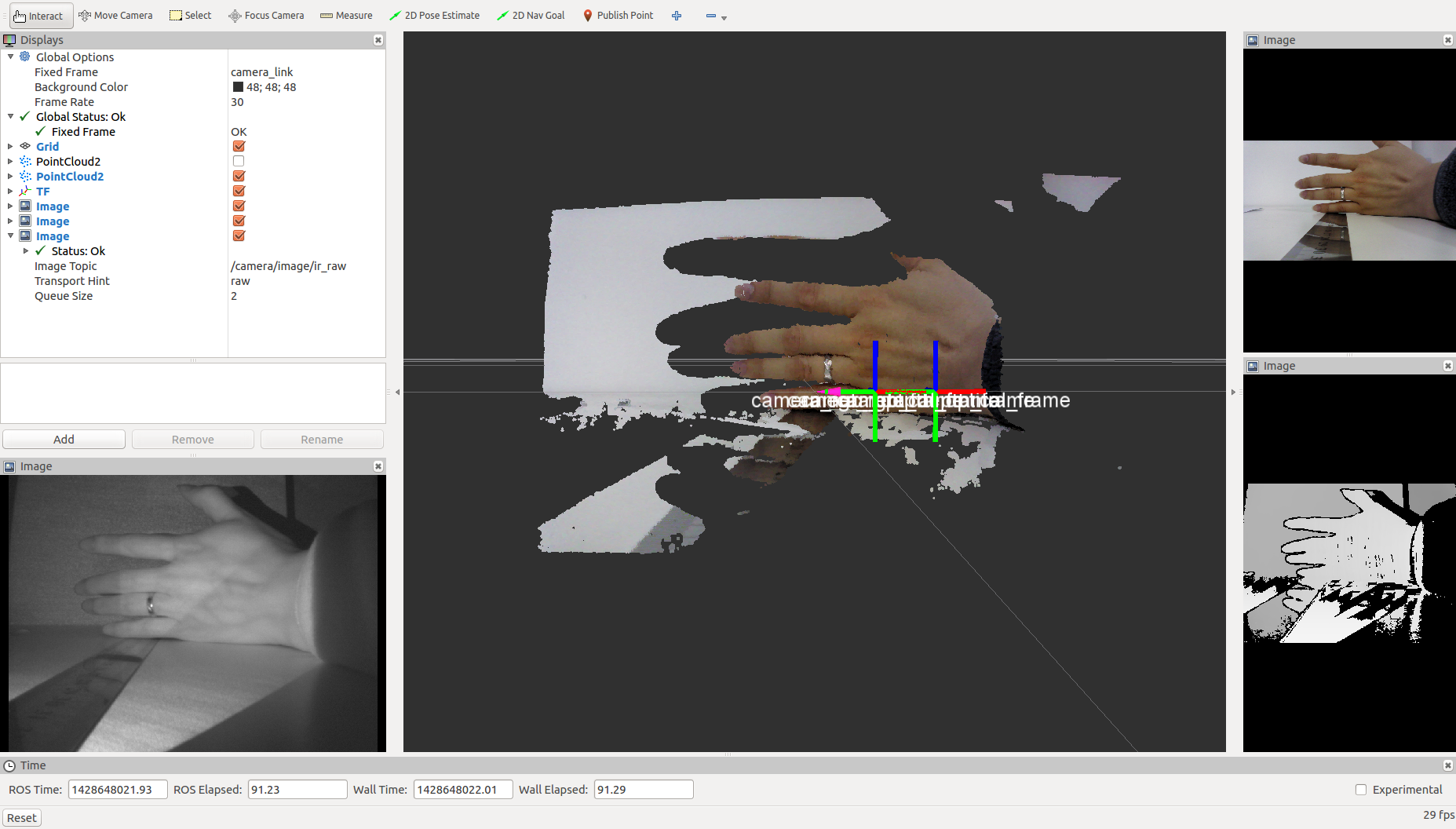
Task: Select the 2D Pose Estimate tool
Action: pos(434,16)
